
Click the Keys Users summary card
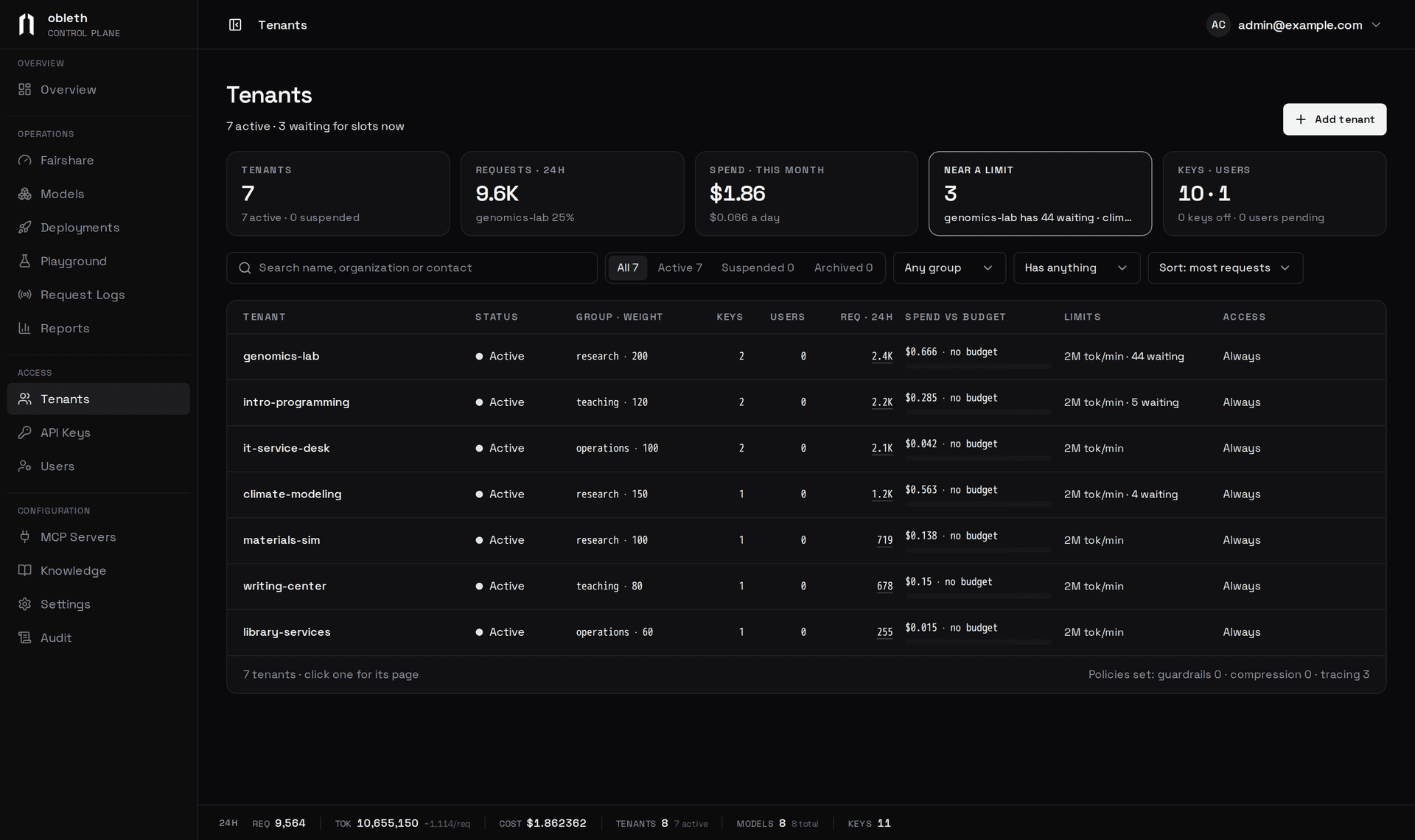[1274, 194]
